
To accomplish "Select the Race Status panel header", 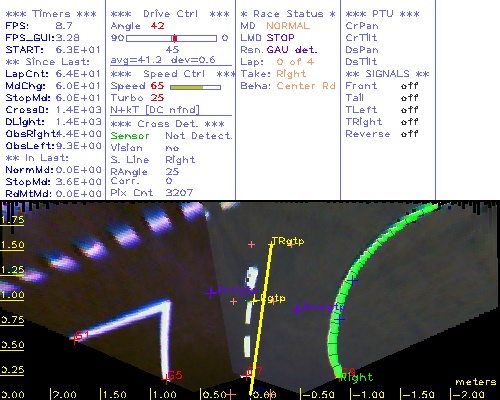I will 288,14.
